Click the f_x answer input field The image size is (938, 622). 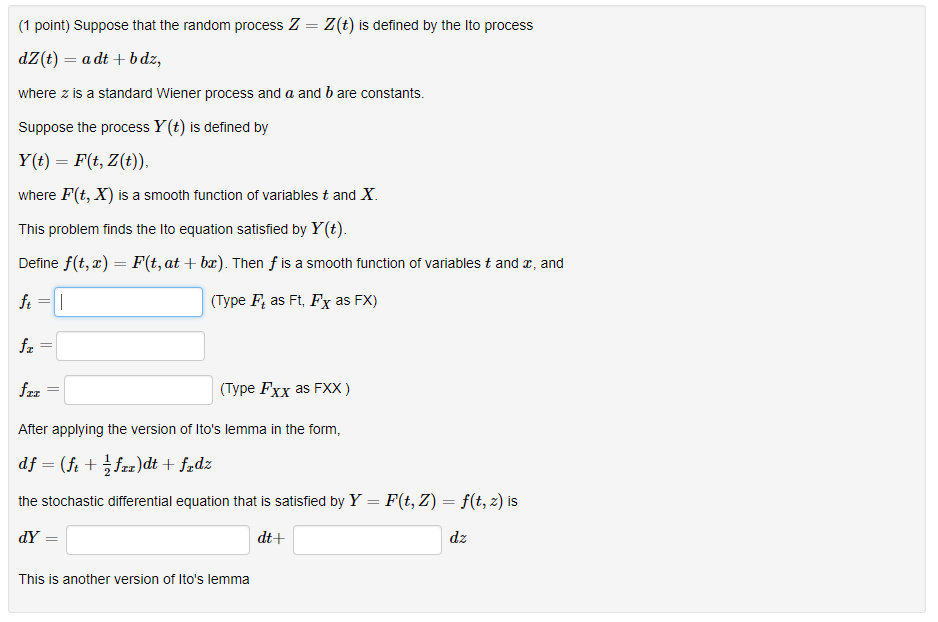130,345
